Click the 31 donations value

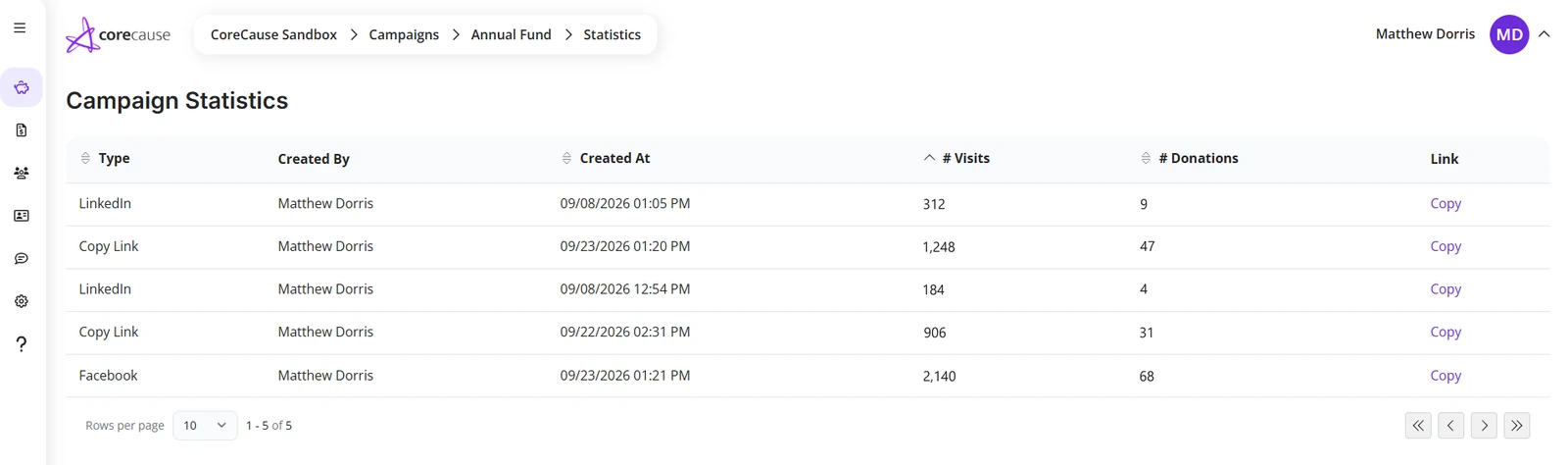(x=1147, y=333)
